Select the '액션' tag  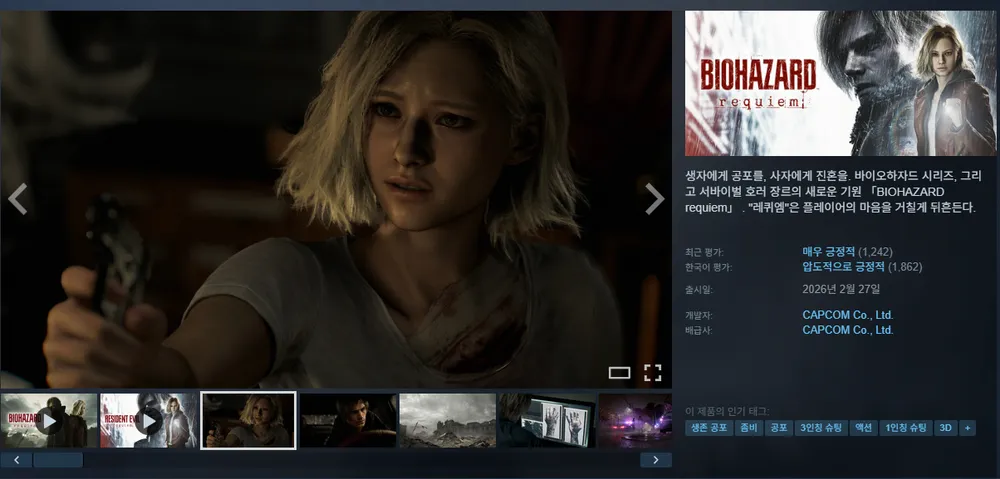coord(863,428)
